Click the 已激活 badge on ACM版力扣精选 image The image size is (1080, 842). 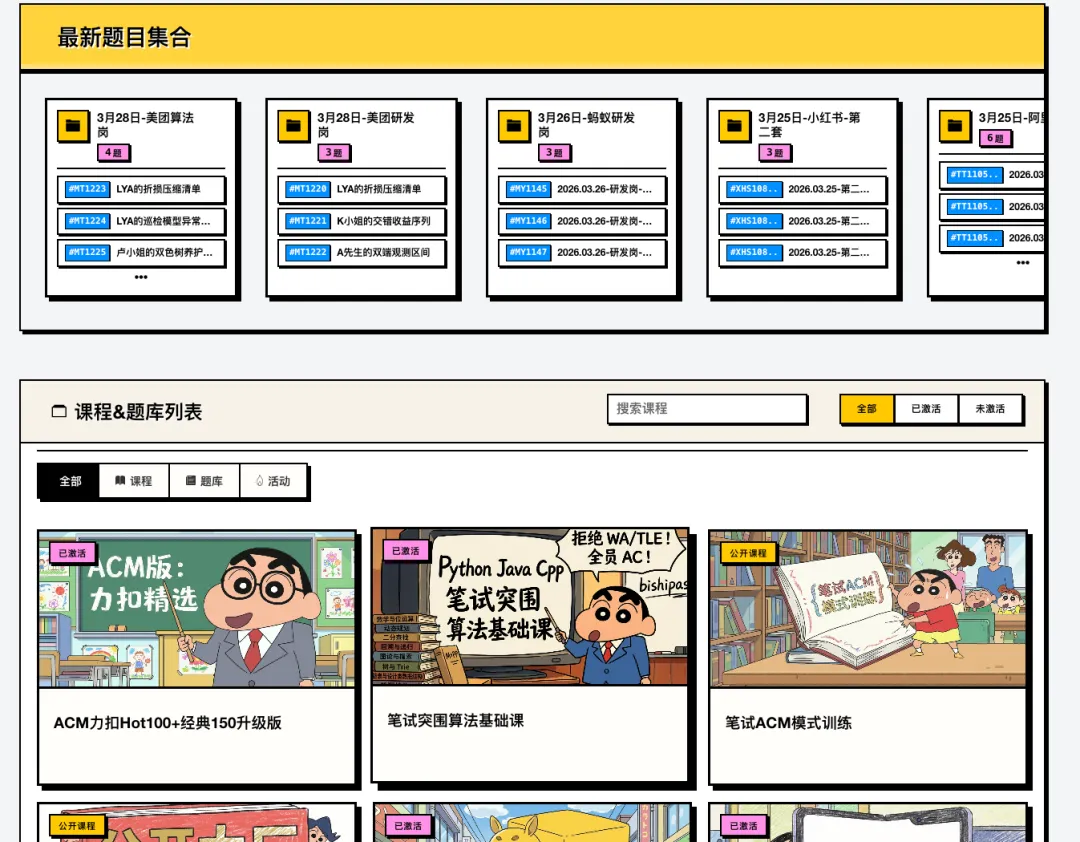coord(72,553)
